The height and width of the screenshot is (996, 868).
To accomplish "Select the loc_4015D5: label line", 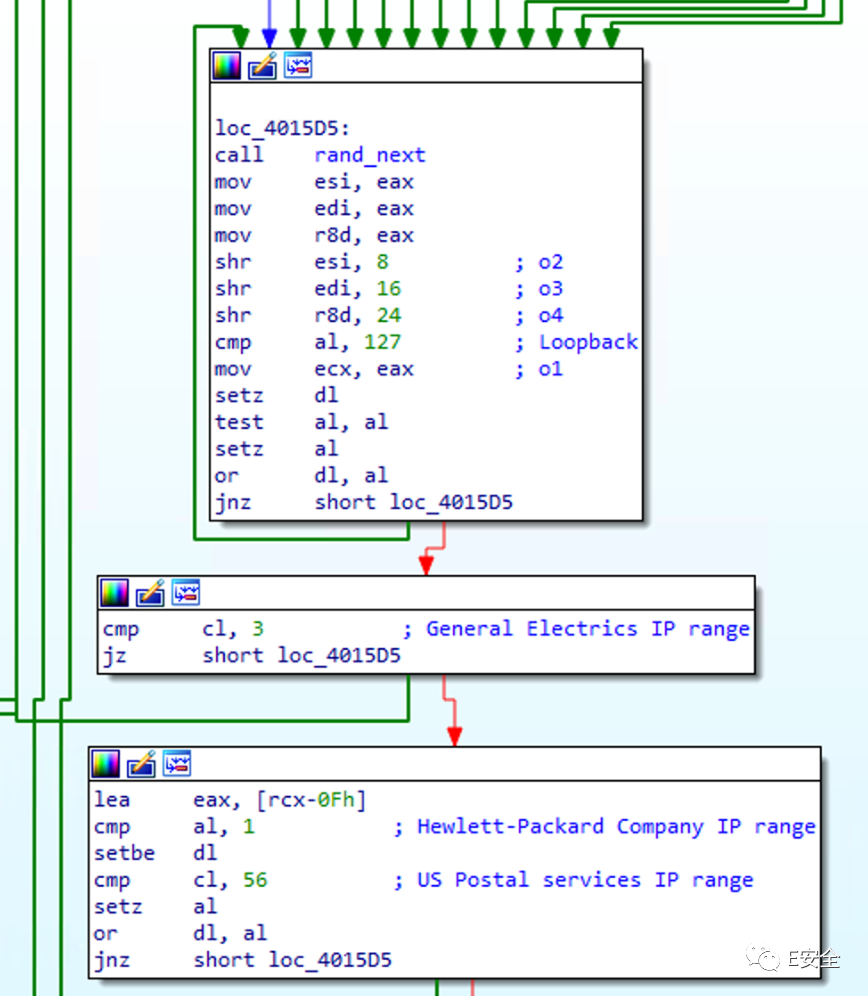I will pos(283,128).
